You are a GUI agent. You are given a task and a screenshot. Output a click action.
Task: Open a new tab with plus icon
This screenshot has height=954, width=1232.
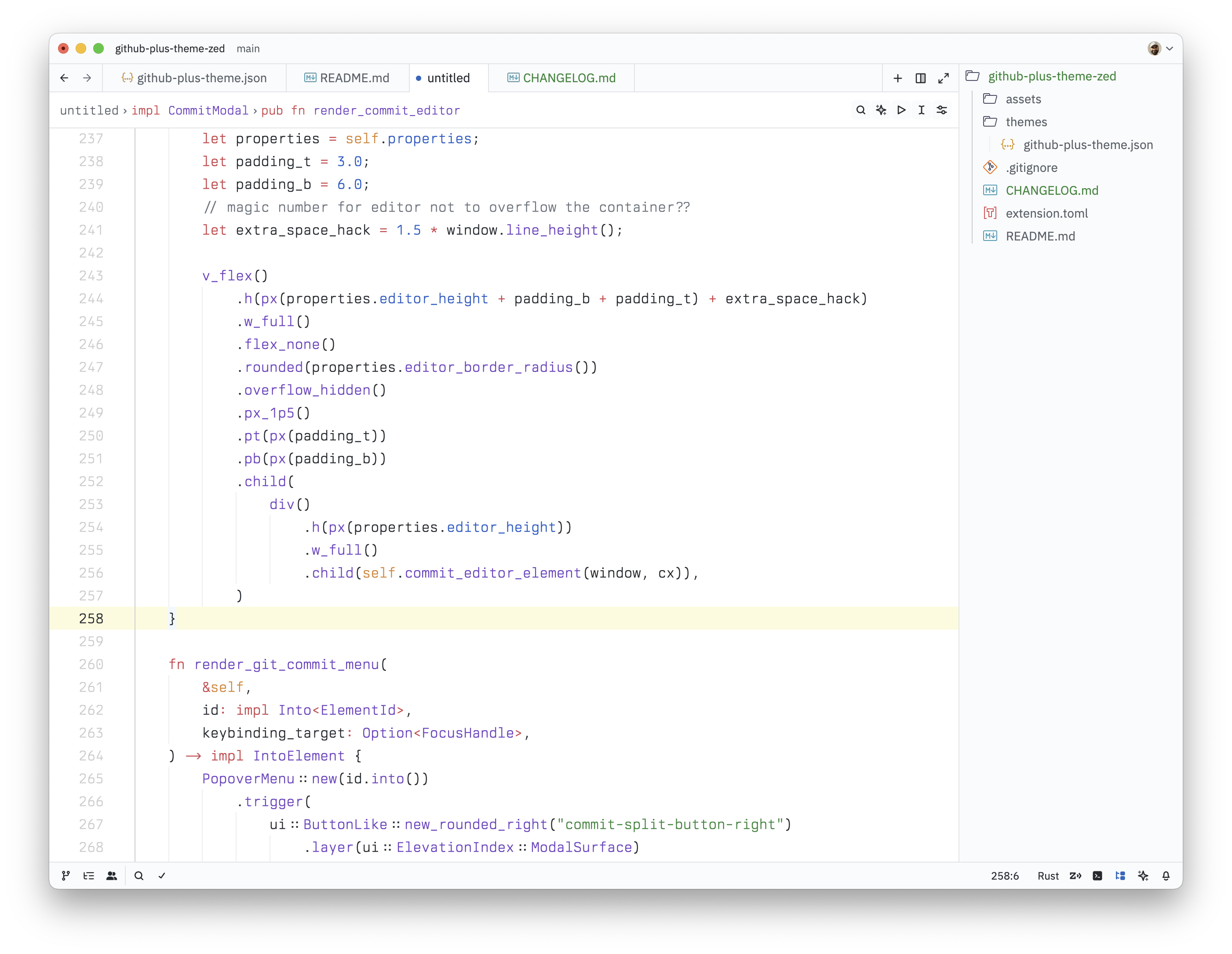[x=897, y=78]
